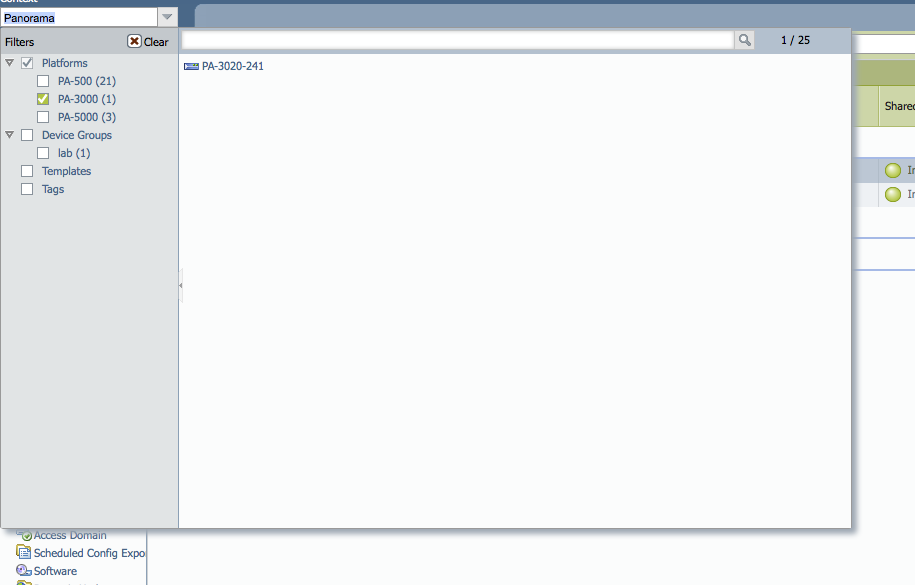Click the Tags filter label
The width and height of the screenshot is (915, 585).
coord(53,189)
